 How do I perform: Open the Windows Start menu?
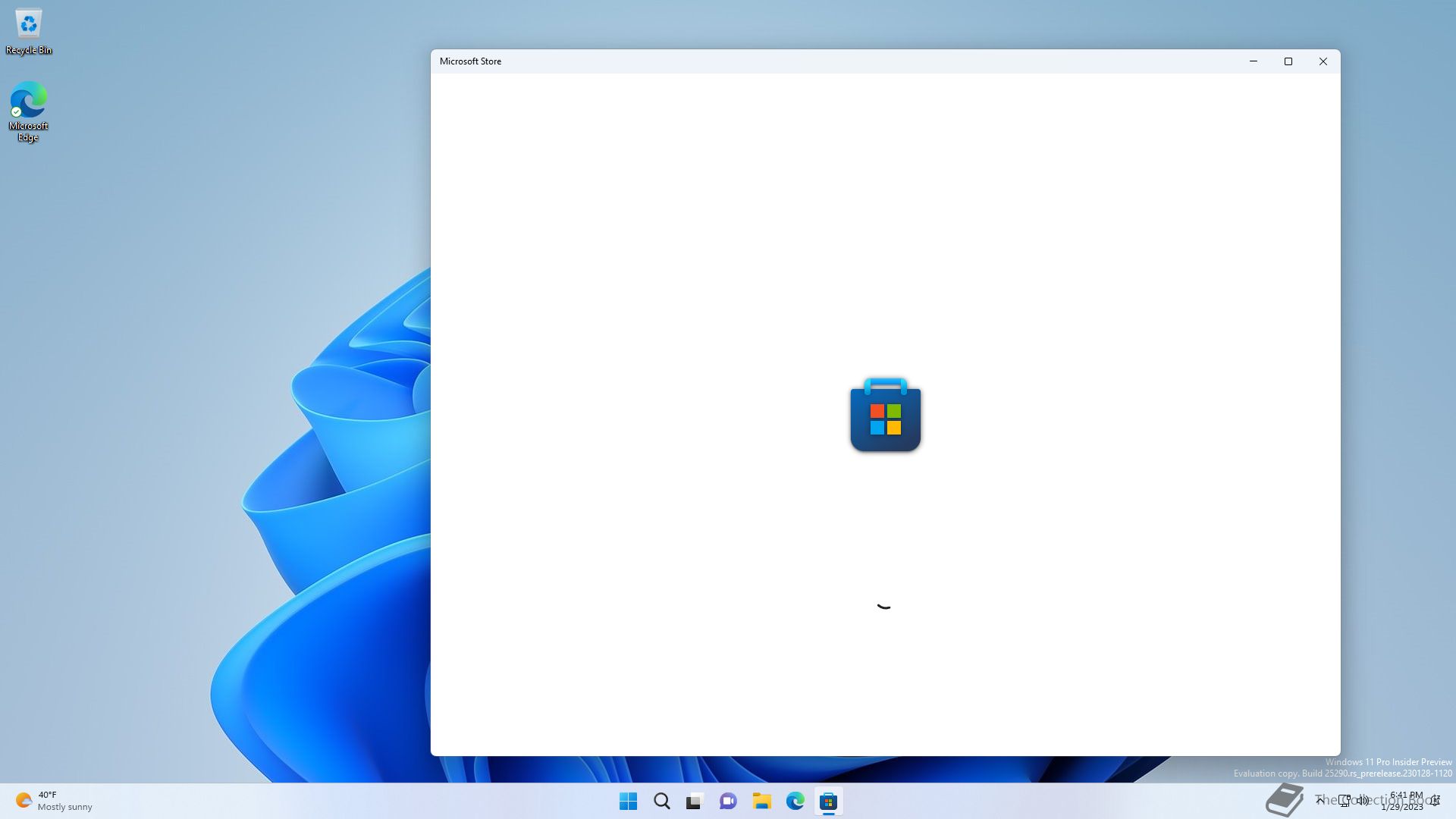coord(628,801)
